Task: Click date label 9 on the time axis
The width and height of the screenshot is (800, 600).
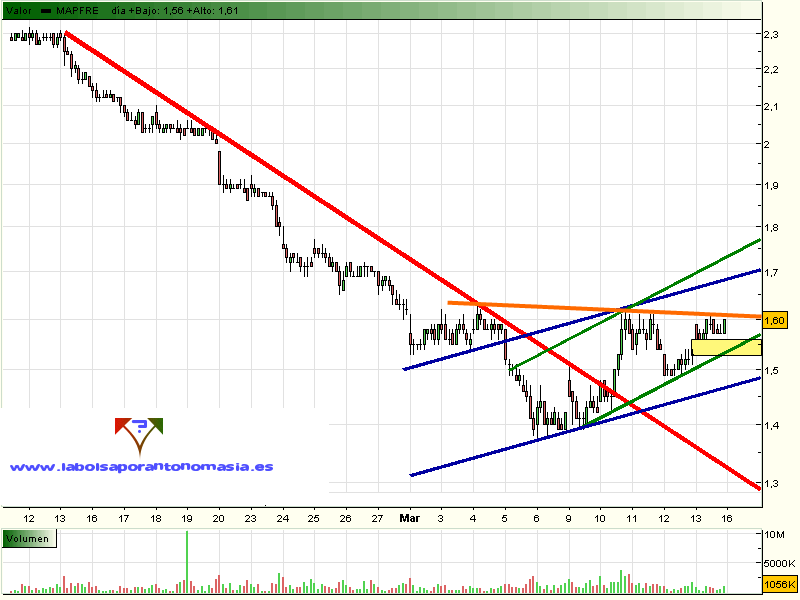Action: pyautogui.click(x=568, y=518)
